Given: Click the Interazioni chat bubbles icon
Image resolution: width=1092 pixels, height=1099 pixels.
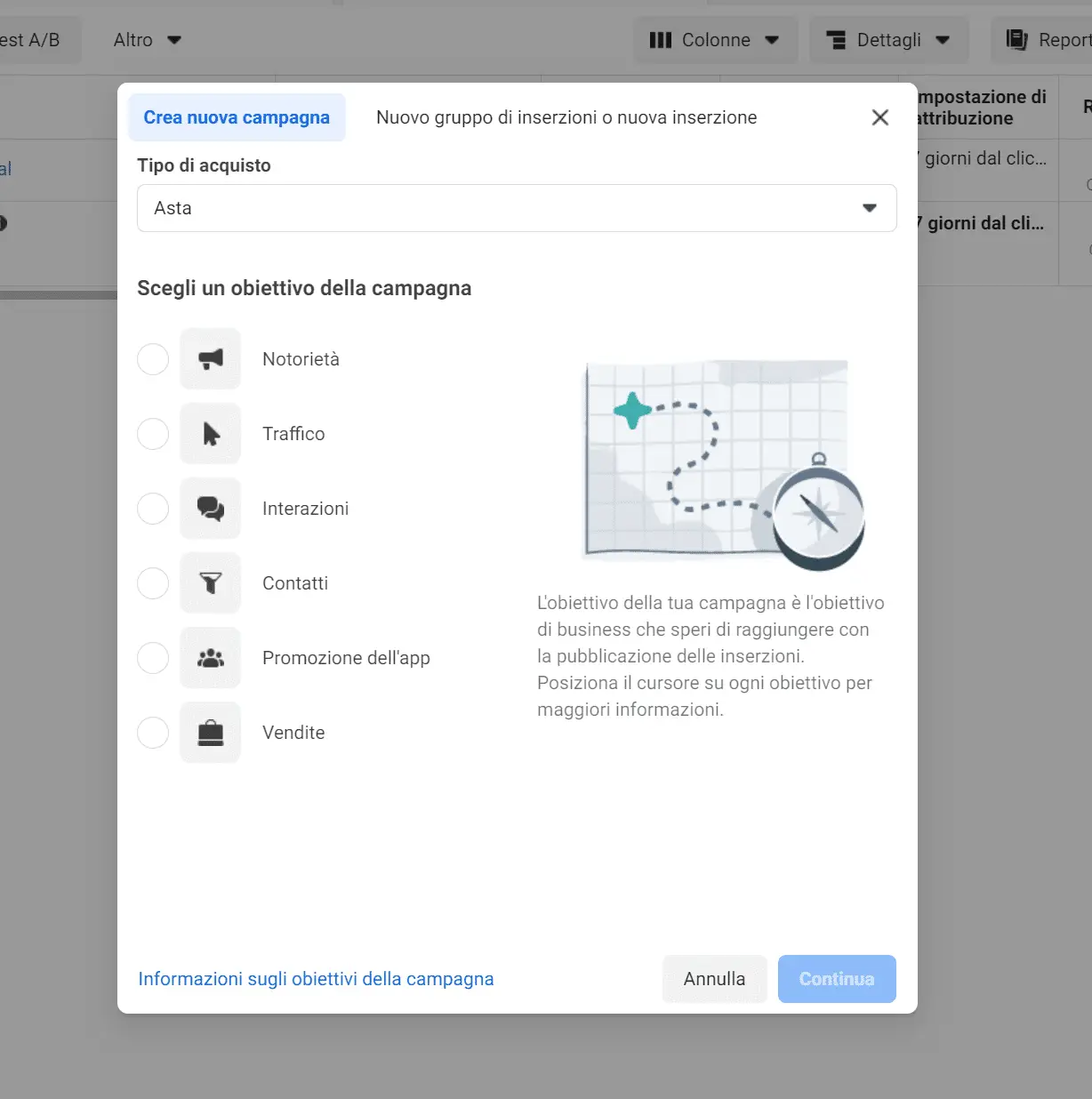Looking at the screenshot, I should pos(211,509).
